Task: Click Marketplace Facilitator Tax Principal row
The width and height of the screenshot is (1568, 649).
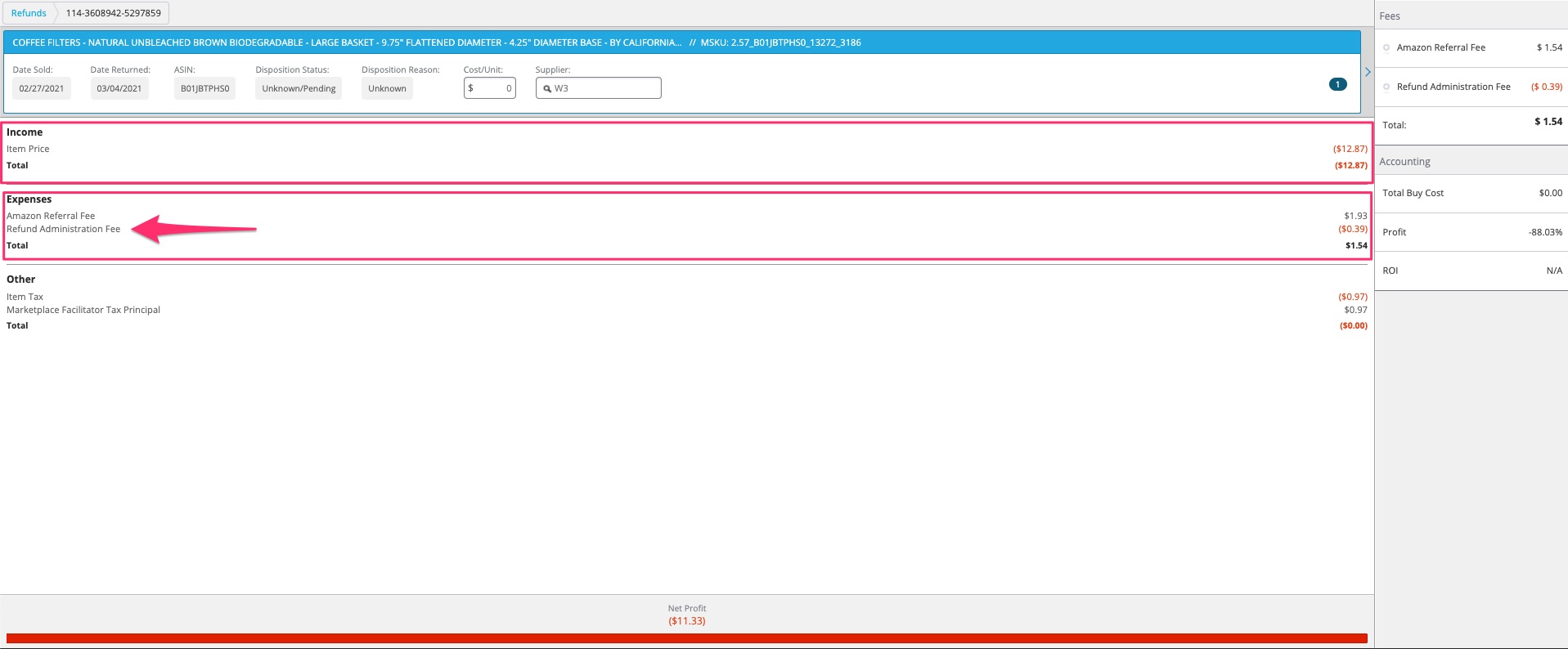Action: [687, 310]
